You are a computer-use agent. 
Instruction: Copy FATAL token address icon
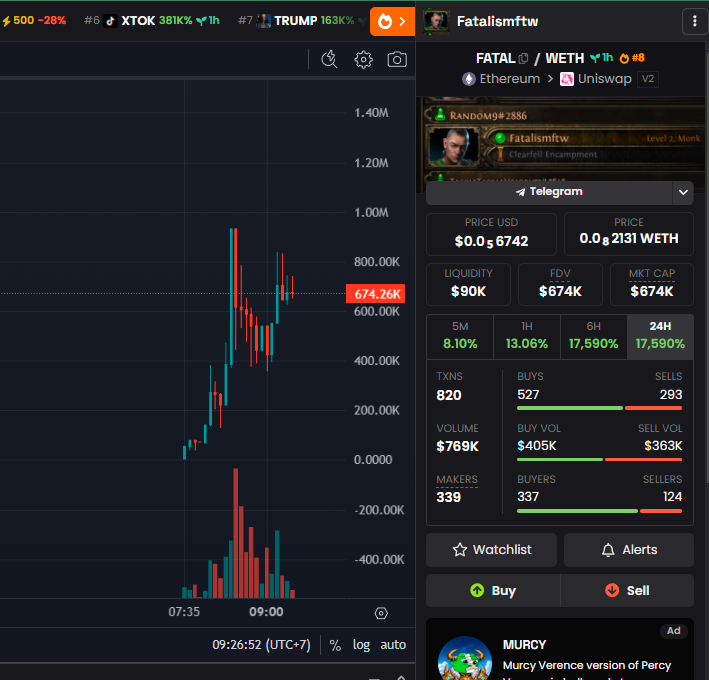pos(524,58)
